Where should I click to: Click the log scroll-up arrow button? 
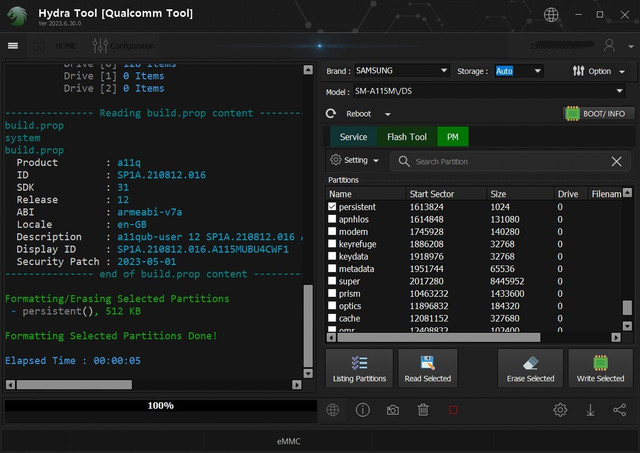(x=308, y=70)
